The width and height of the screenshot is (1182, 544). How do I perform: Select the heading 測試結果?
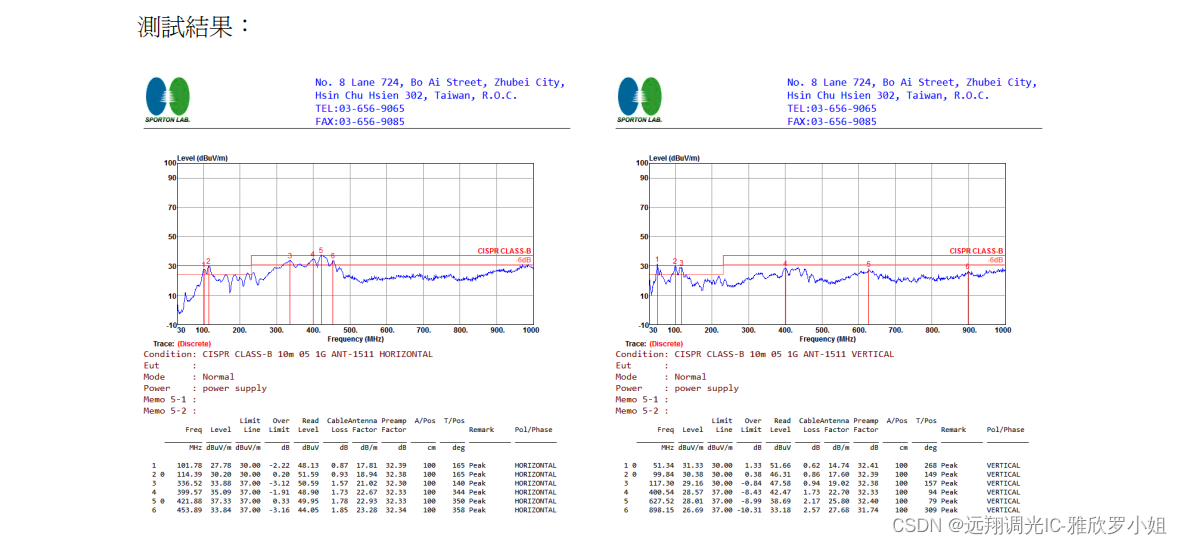[x=194, y=27]
